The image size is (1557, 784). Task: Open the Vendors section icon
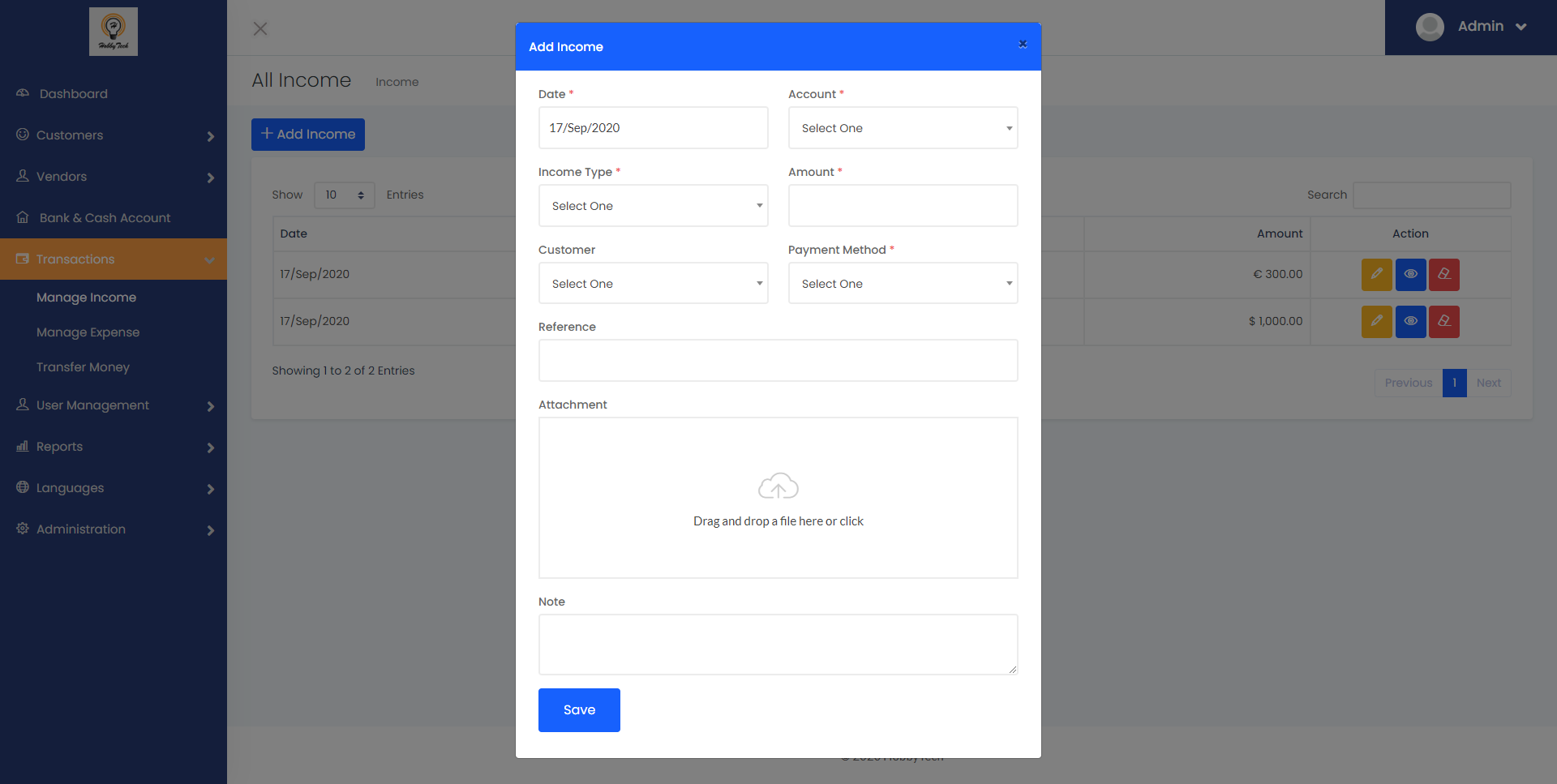click(22, 176)
